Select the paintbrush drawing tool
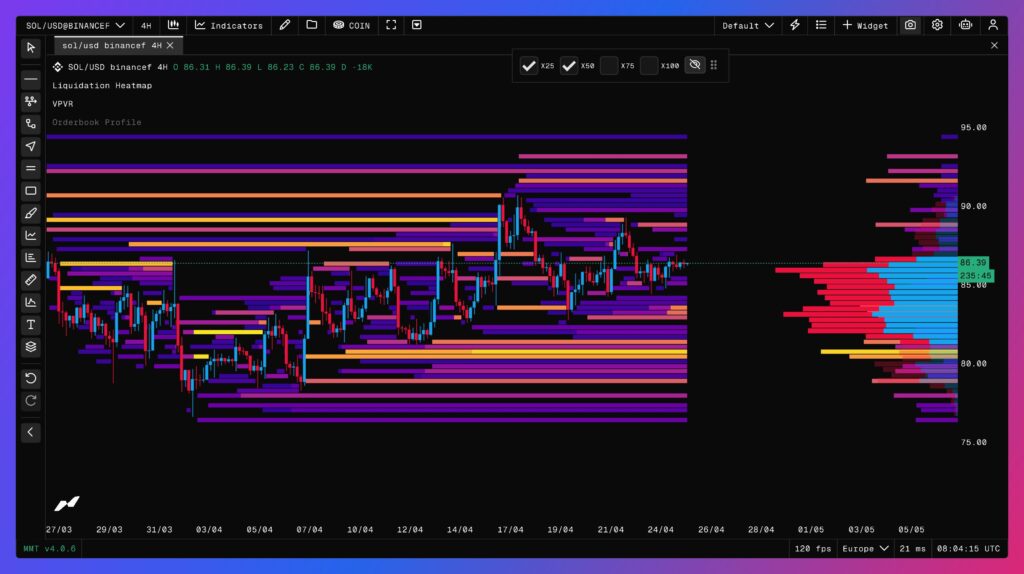This screenshot has width=1024, height=574. [x=31, y=213]
